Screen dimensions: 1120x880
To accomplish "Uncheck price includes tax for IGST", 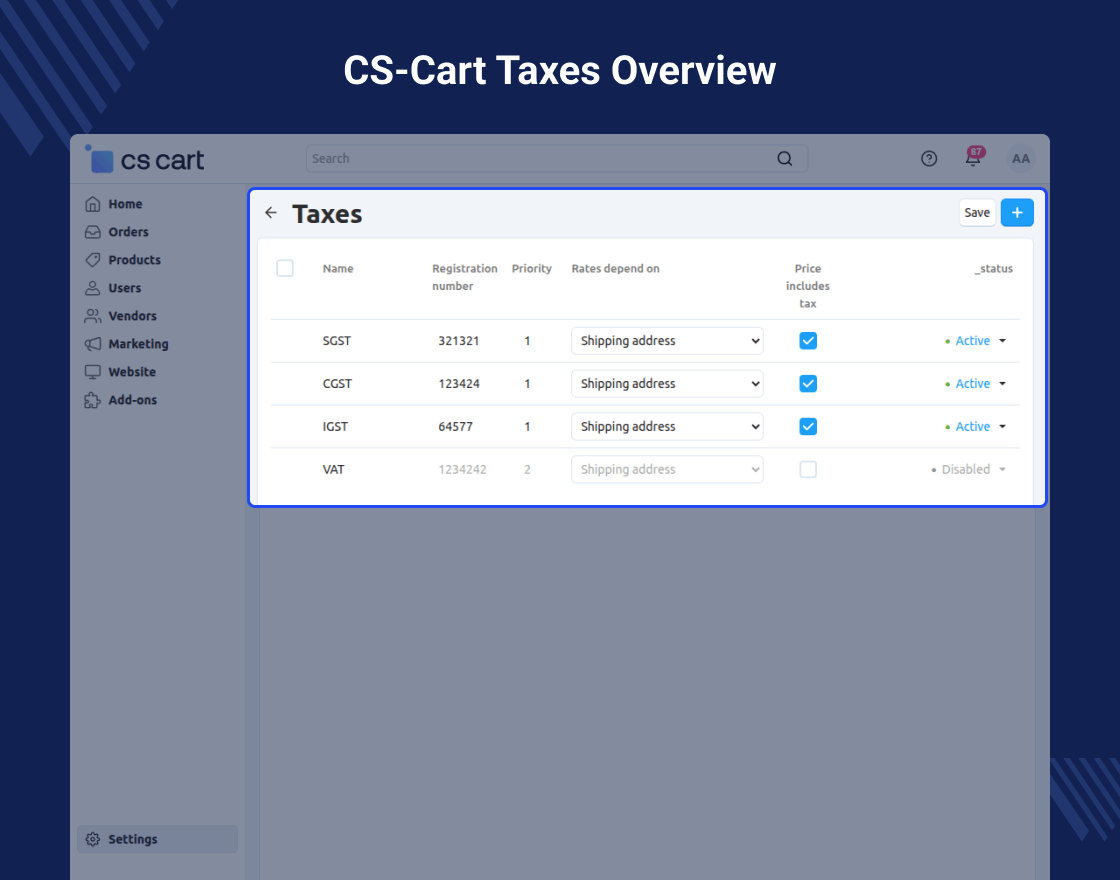I will coord(808,426).
